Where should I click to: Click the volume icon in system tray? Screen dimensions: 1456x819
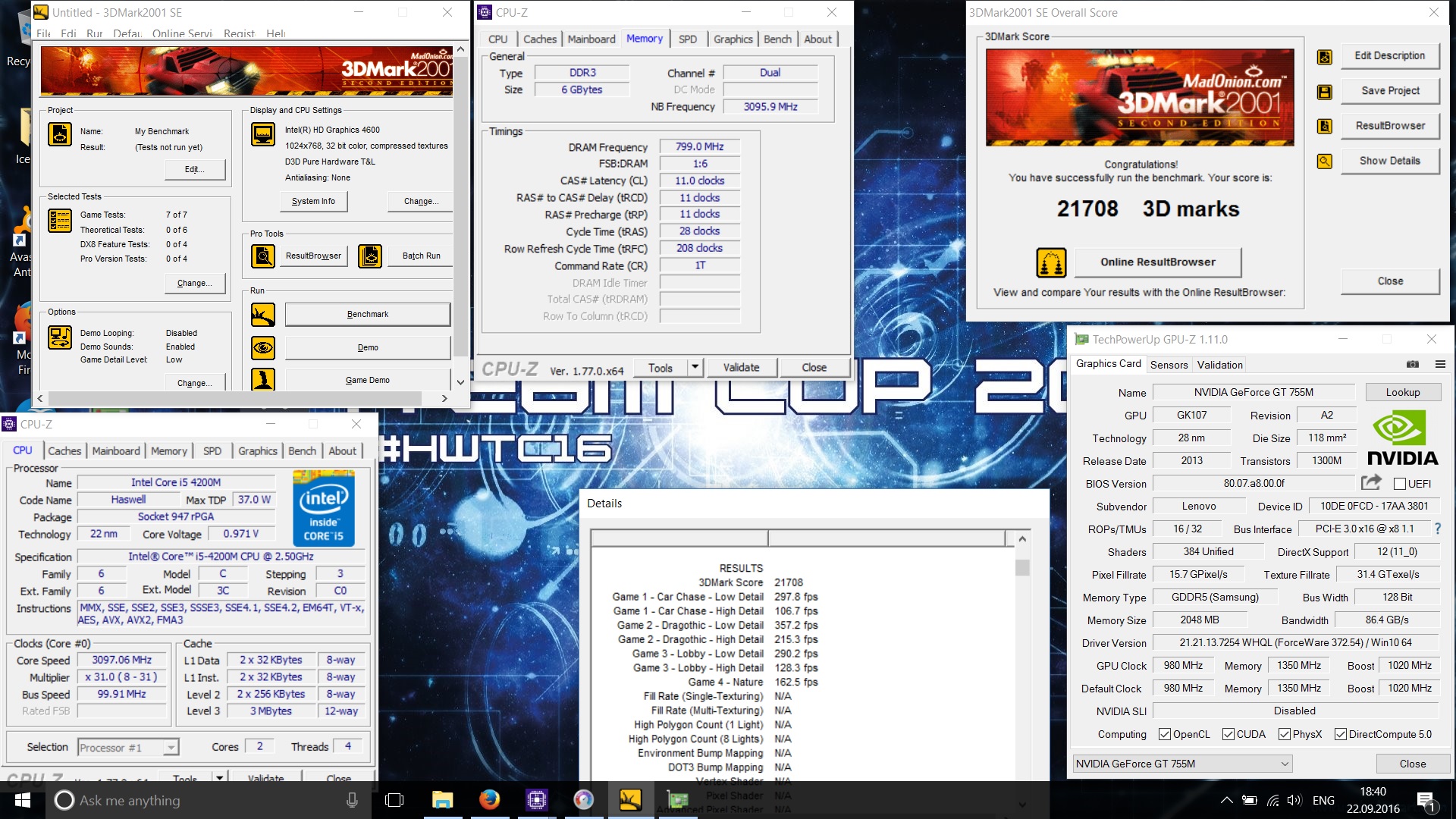coord(1294,800)
